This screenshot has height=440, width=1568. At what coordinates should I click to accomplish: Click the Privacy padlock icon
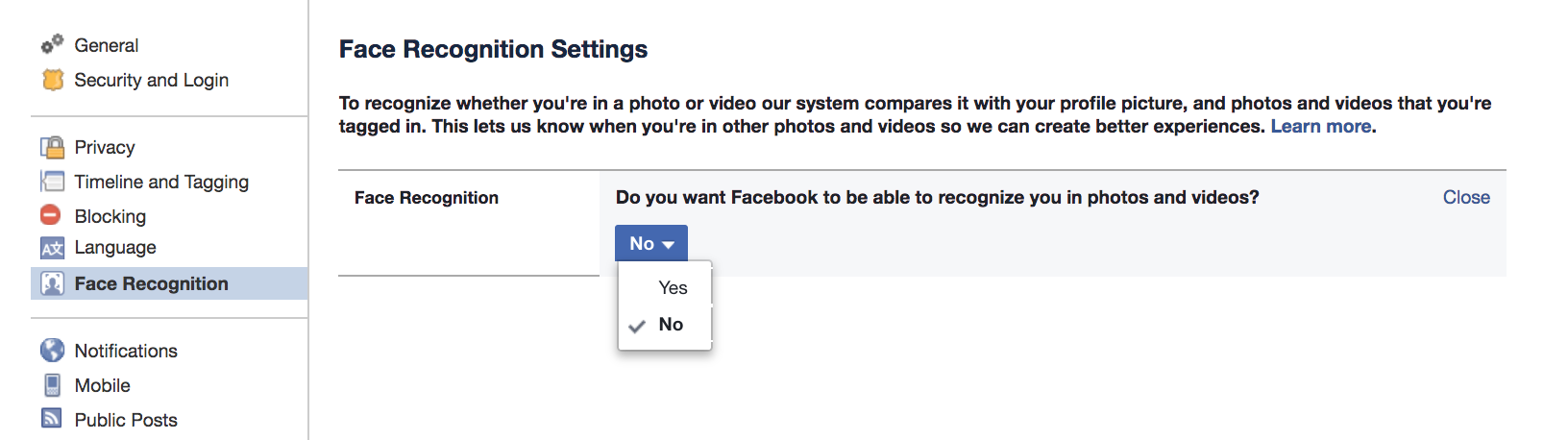click(x=52, y=147)
